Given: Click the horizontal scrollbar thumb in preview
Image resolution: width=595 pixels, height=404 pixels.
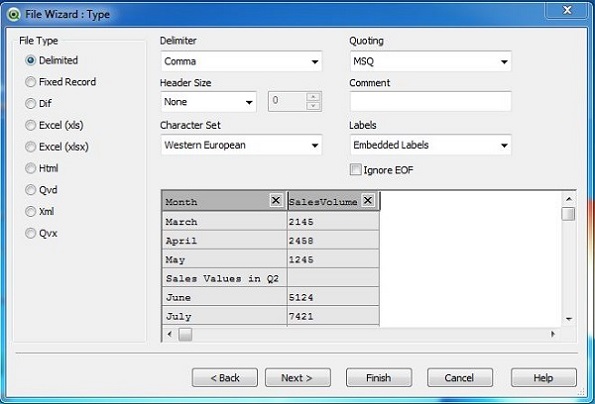Looking at the screenshot, I should tap(185, 334).
